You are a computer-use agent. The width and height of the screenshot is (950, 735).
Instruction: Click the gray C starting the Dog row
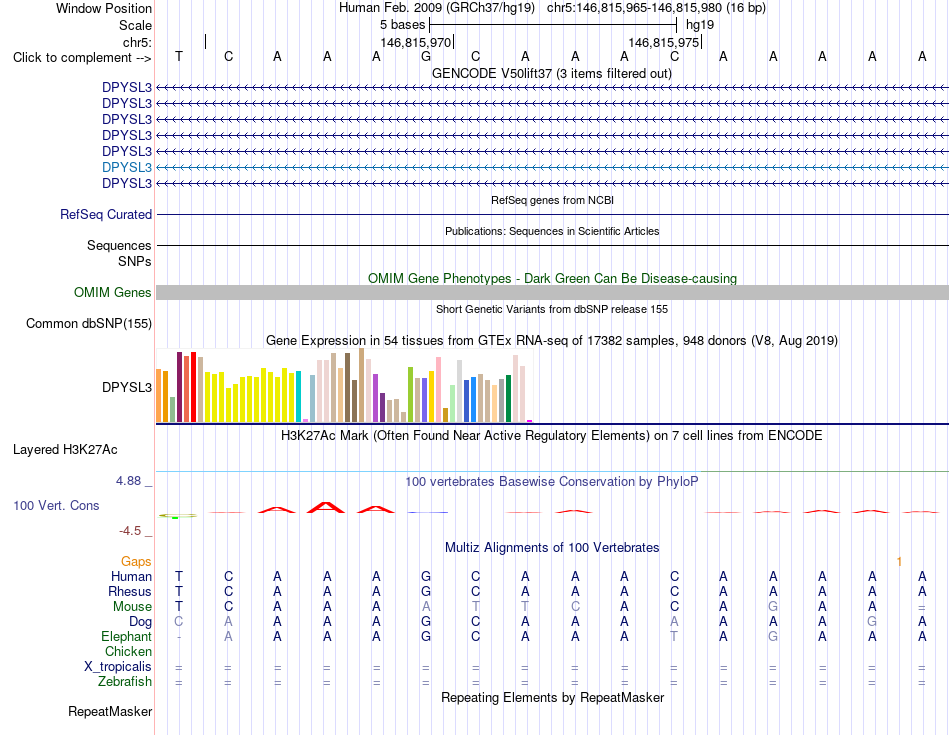pos(179,621)
